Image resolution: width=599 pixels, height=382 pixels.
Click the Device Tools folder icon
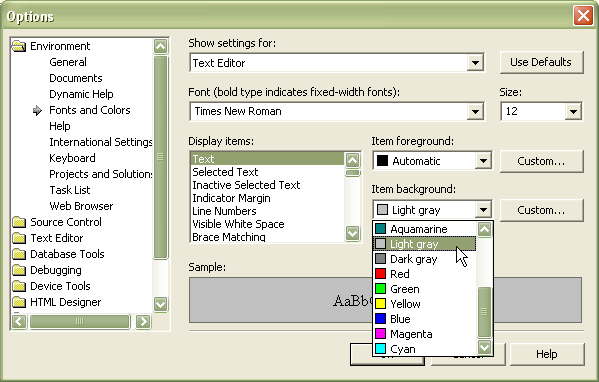19,286
